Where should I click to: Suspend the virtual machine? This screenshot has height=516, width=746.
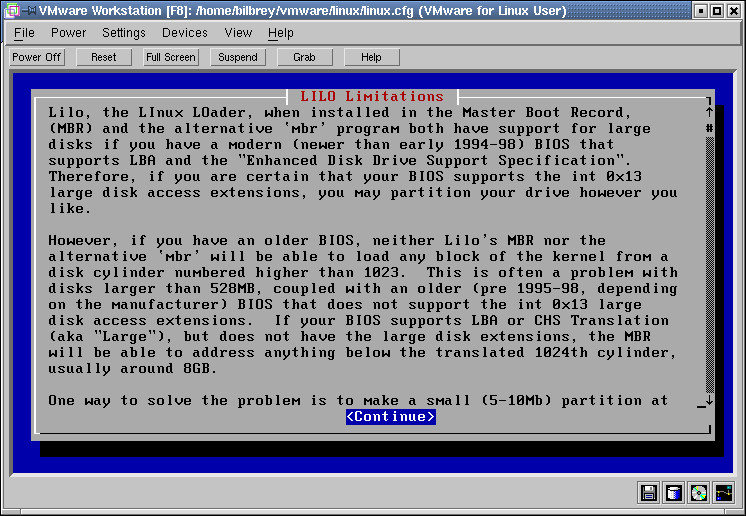click(238, 57)
